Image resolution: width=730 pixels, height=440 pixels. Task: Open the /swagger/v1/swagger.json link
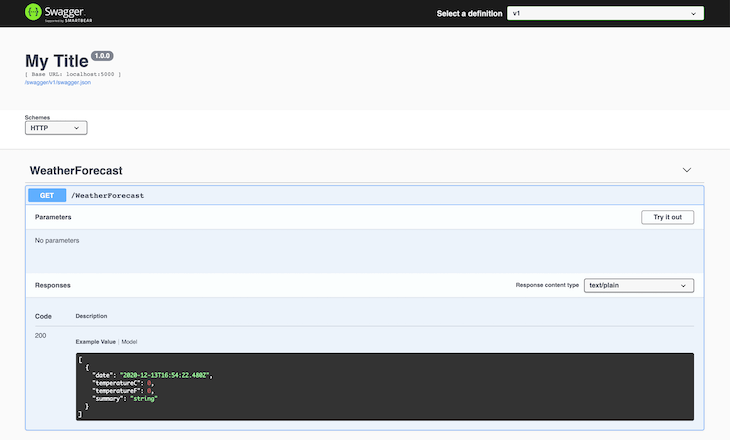tap(58, 82)
